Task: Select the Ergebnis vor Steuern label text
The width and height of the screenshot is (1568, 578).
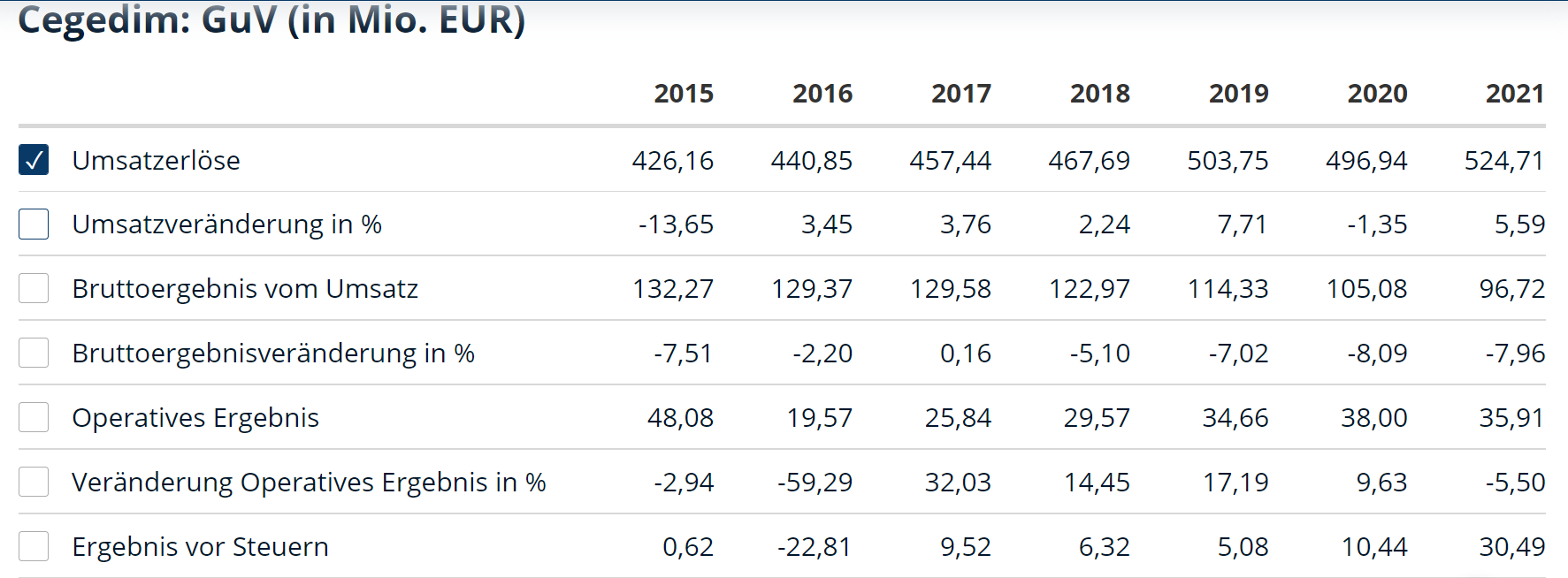Action: pyautogui.click(x=200, y=547)
